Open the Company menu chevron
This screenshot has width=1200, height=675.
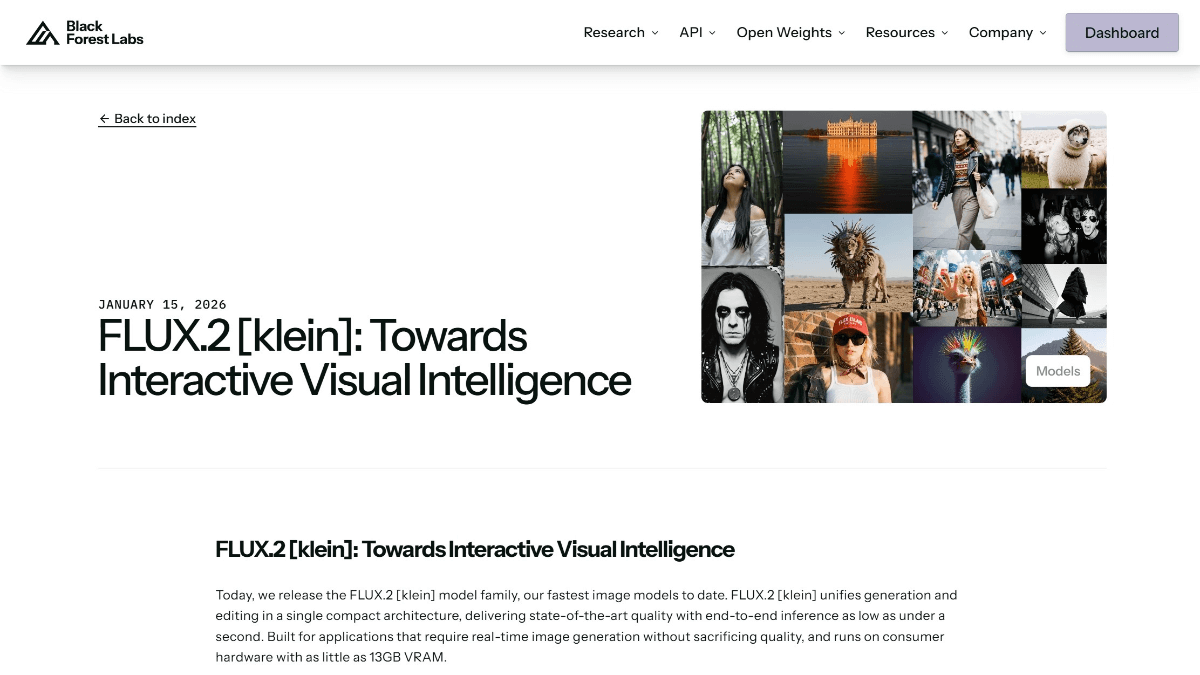pos(1042,33)
